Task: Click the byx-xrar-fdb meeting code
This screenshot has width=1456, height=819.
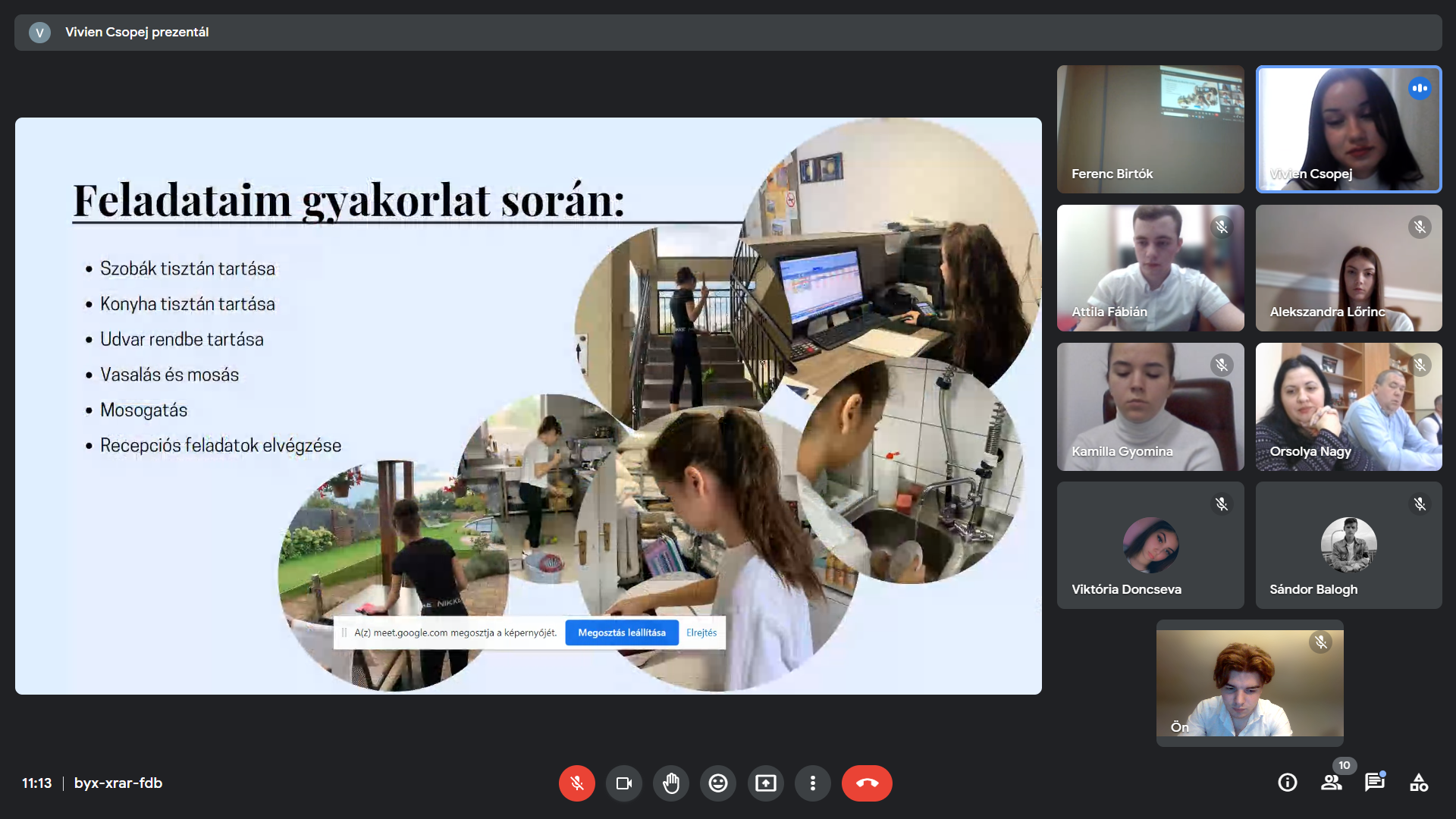Action: [x=118, y=783]
